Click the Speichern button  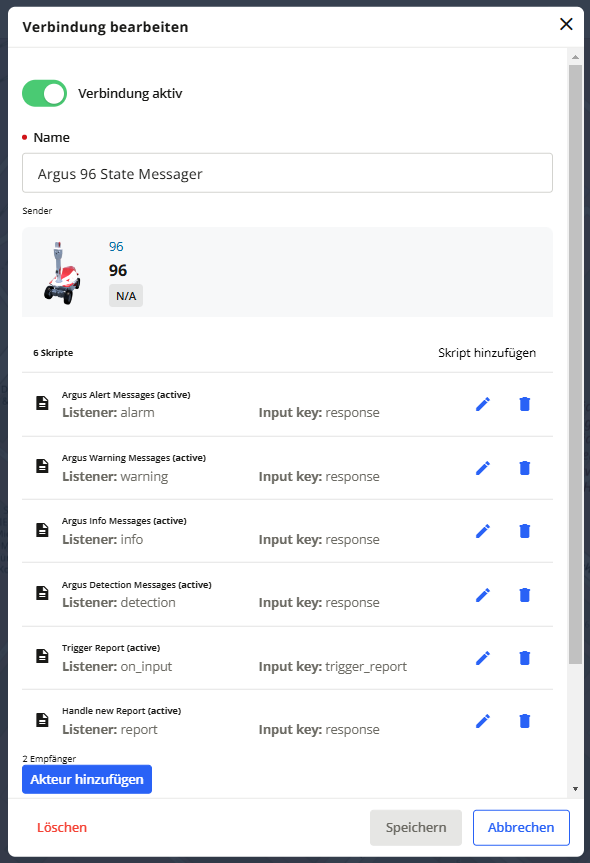(416, 828)
